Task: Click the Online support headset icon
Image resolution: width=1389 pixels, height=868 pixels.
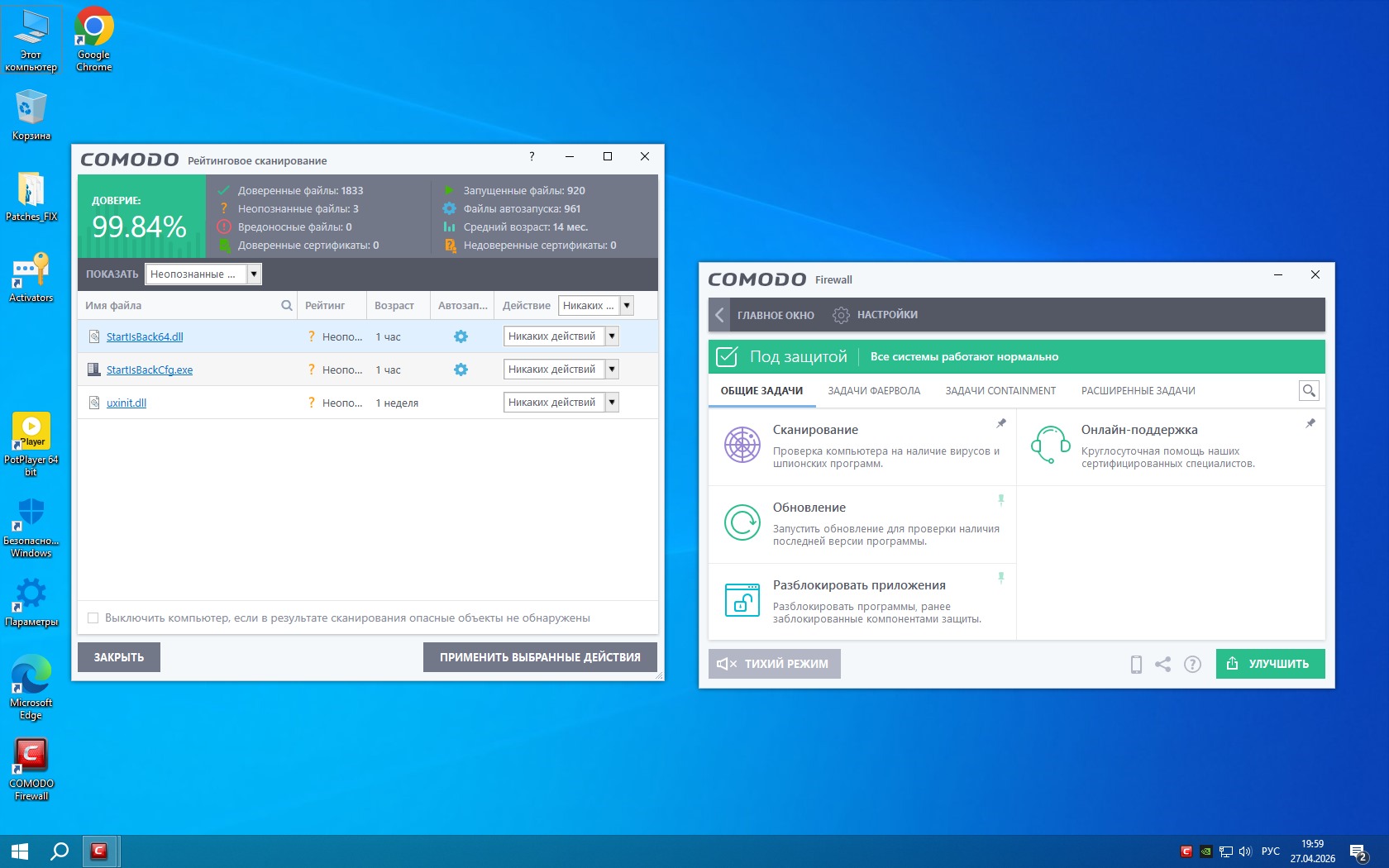Action: click(1050, 445)
